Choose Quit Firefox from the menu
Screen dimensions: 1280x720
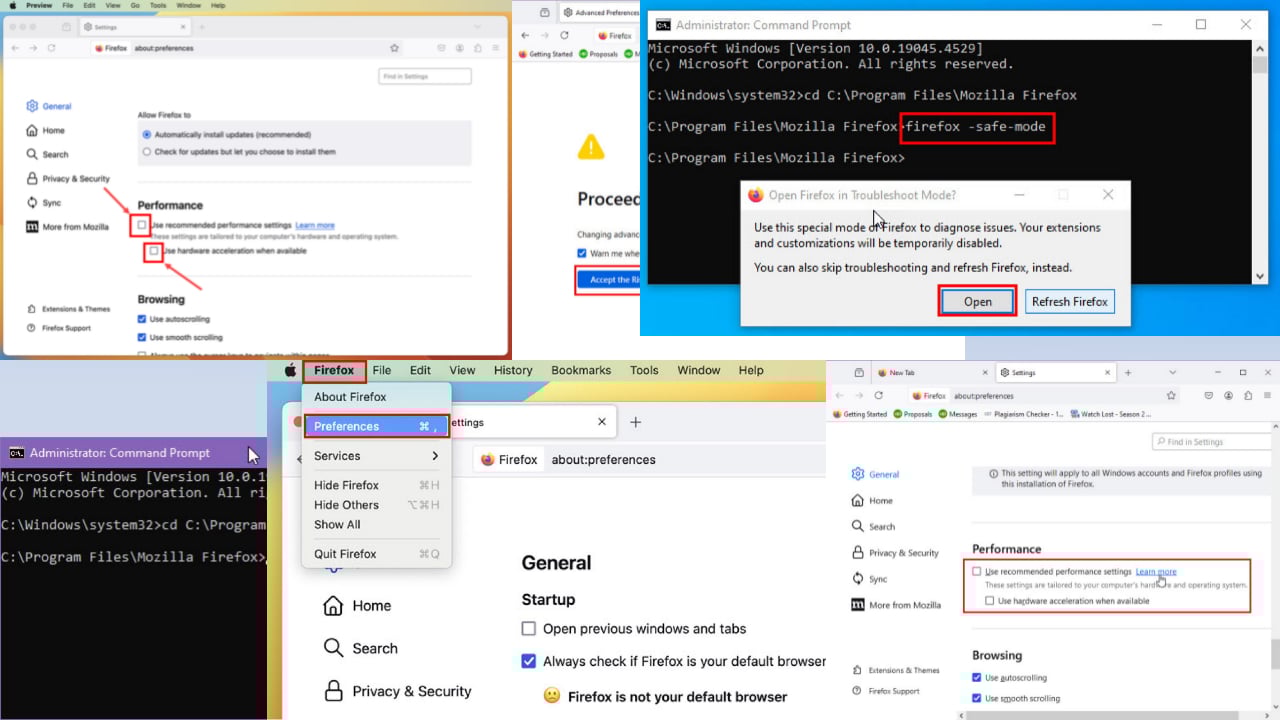pos(345,554)
